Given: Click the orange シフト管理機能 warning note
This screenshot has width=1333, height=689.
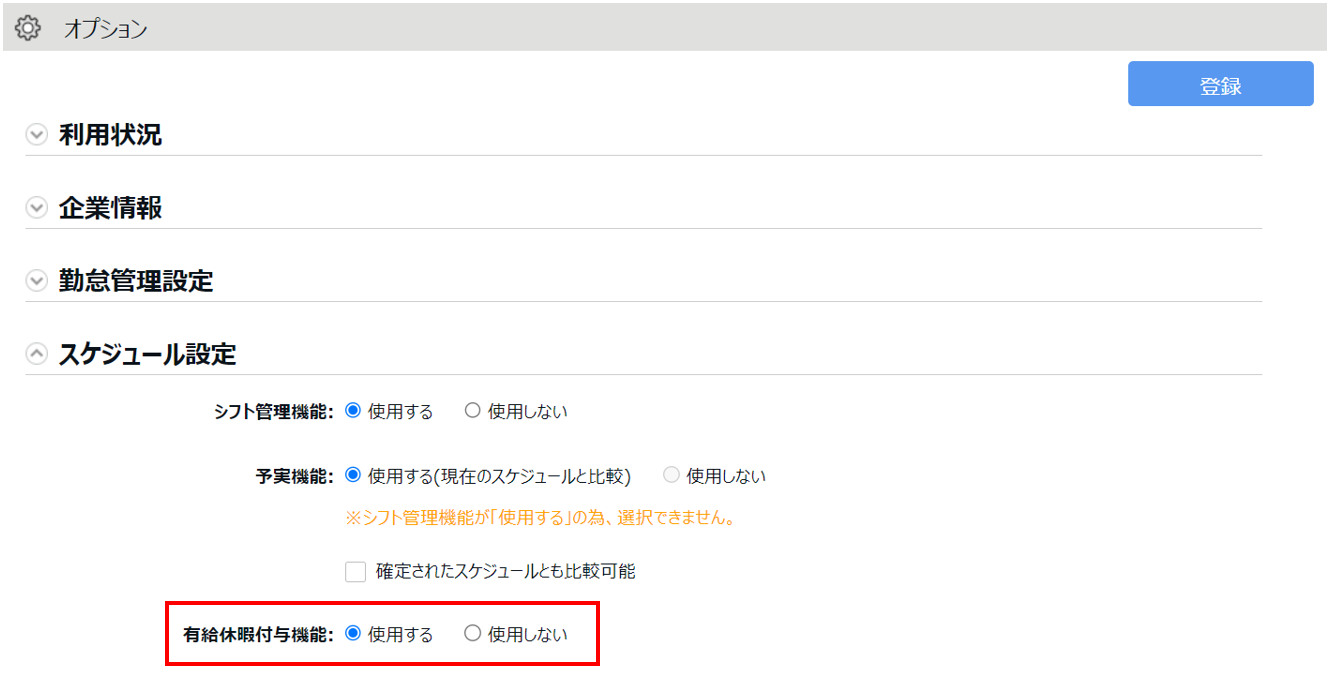Looking at the screenshot, I should point(540,518).
